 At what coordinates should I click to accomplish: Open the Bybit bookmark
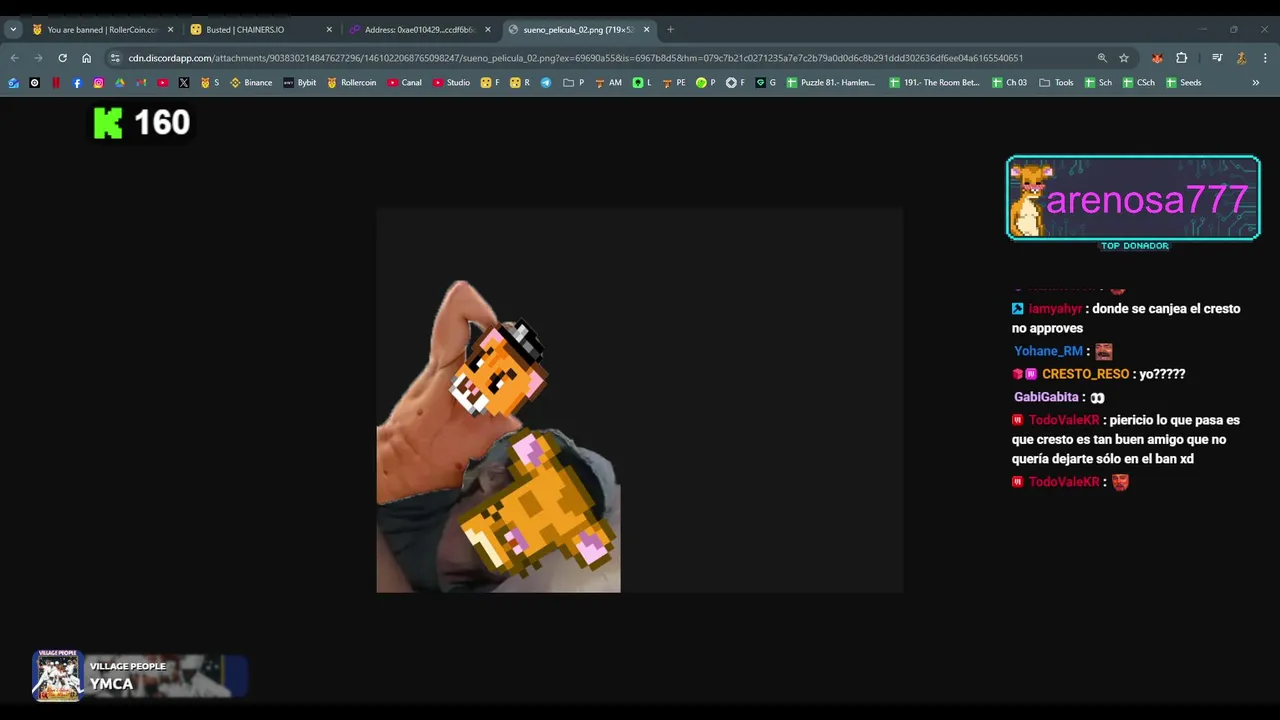300,83
